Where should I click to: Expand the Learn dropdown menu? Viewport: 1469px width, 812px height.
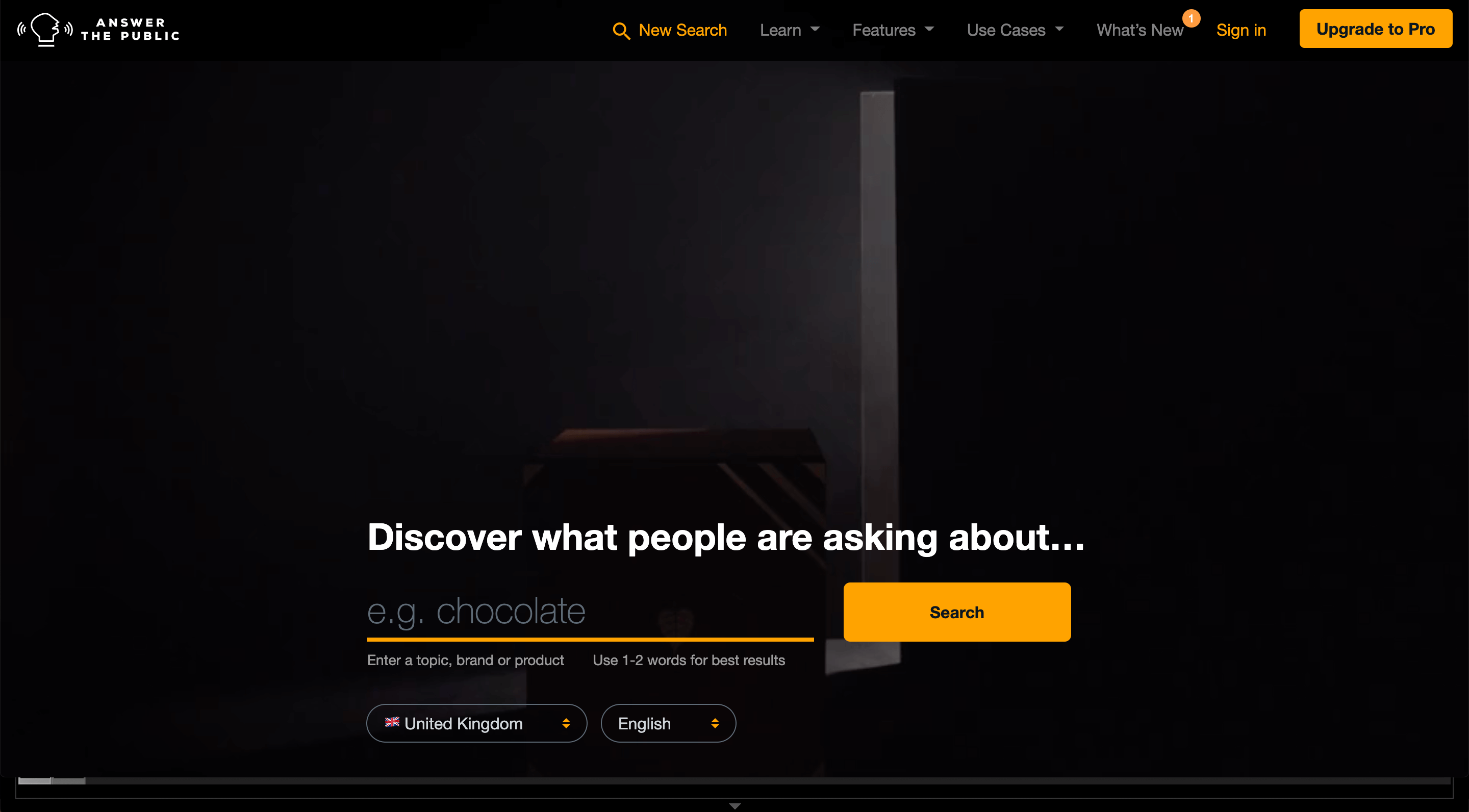coord(789,30)
